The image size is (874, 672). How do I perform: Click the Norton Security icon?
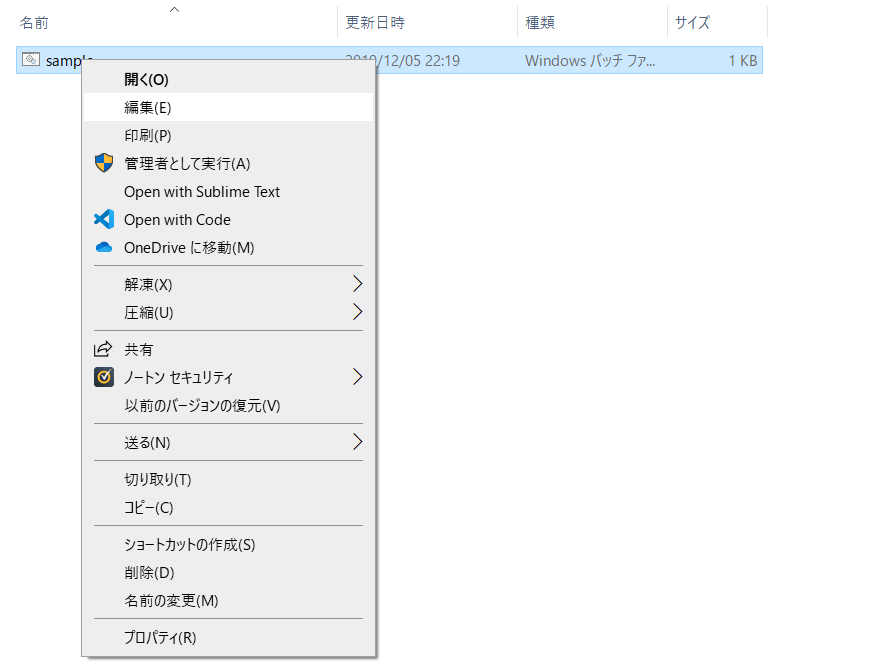(x=104, y=377)
